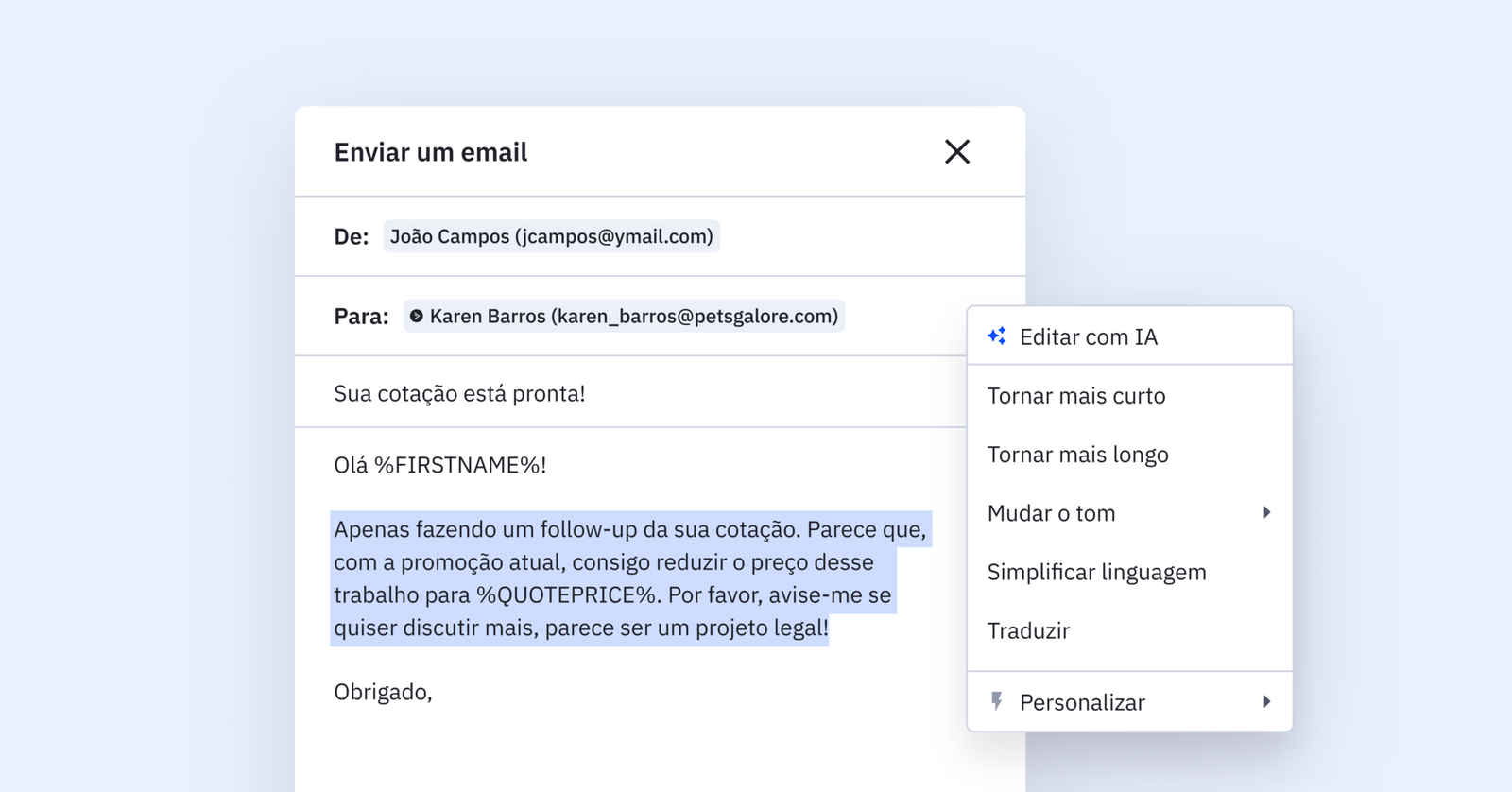The height and width of the screenshot is (792, 1512).
Task: Expand the Mudar o tom submenu arrow
Action: click(x=1266, y=513)
